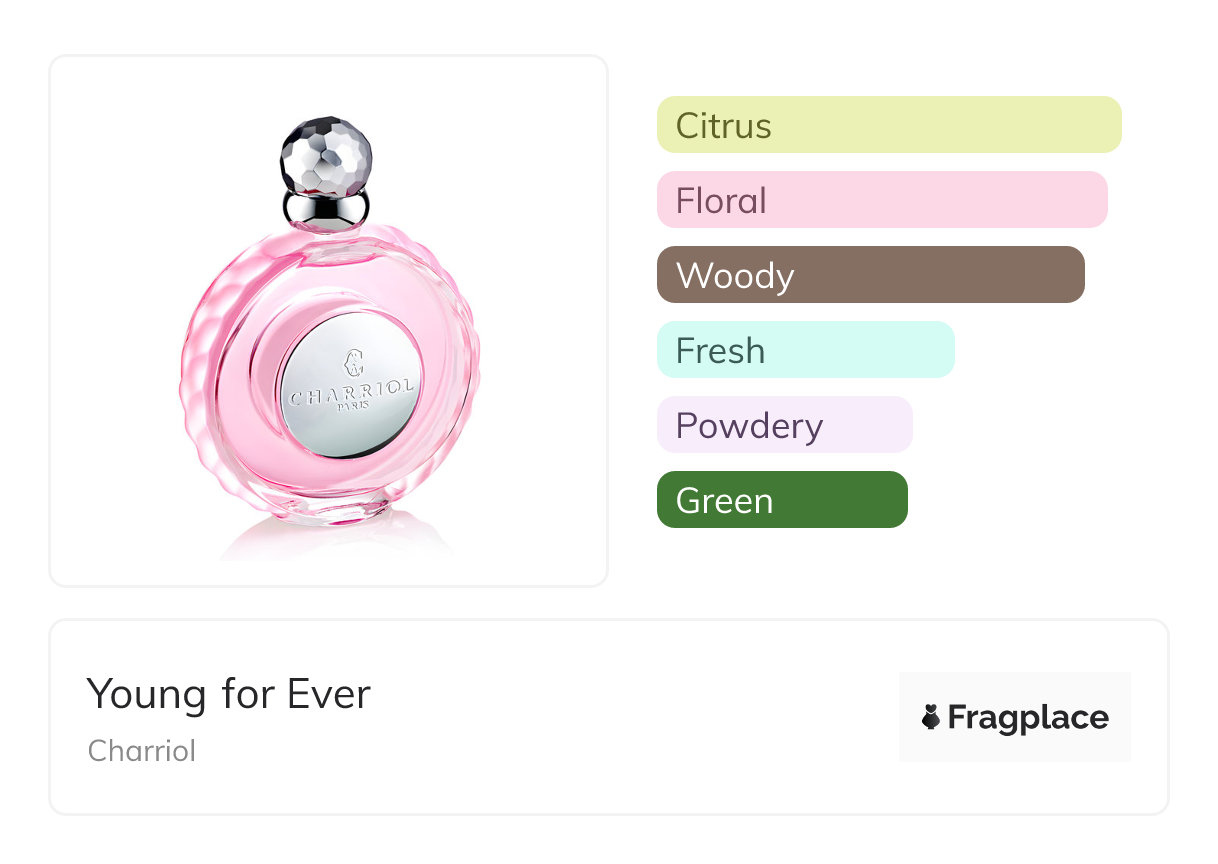This screenshot has height=864, width=1218.
Task: Select the Citrus accord bar
Action: [x=888, y=125]
